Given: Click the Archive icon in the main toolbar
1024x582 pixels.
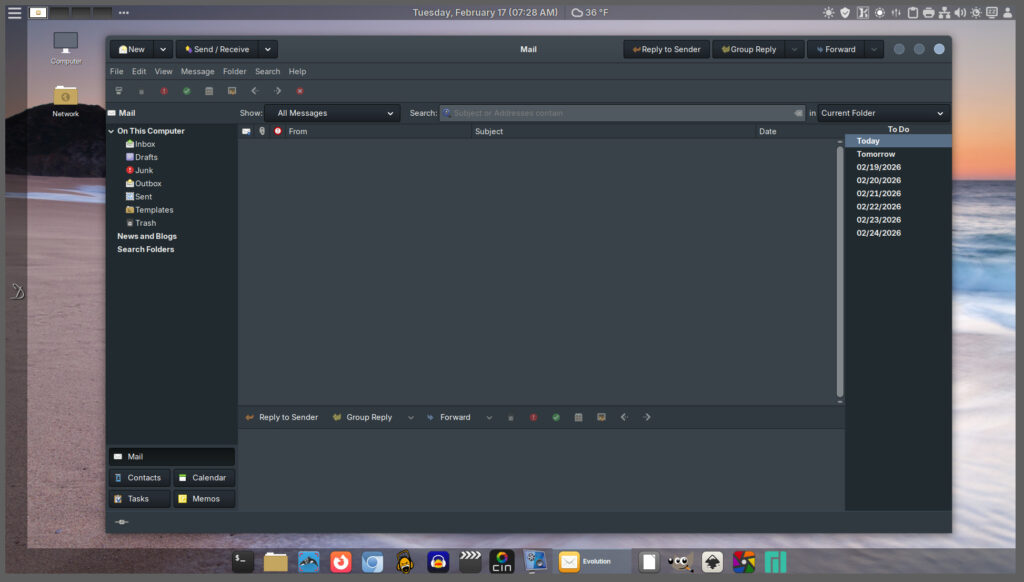Looking at the screenshot, I should point(209,91).
